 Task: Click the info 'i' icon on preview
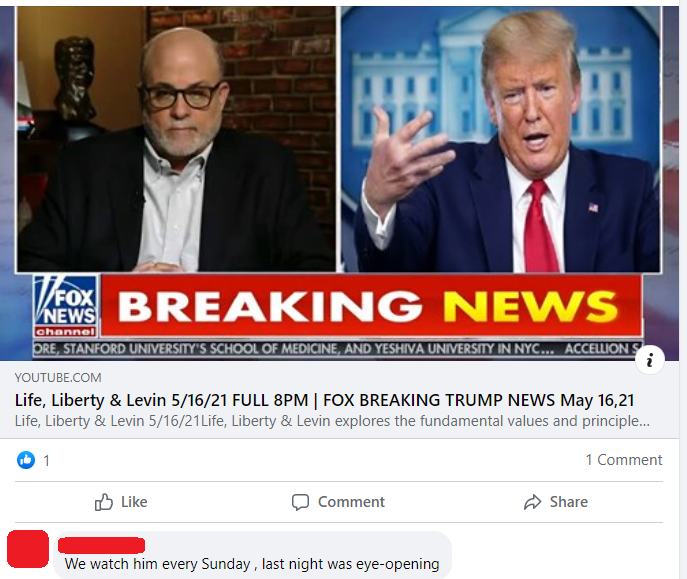[x=650, y=360]
